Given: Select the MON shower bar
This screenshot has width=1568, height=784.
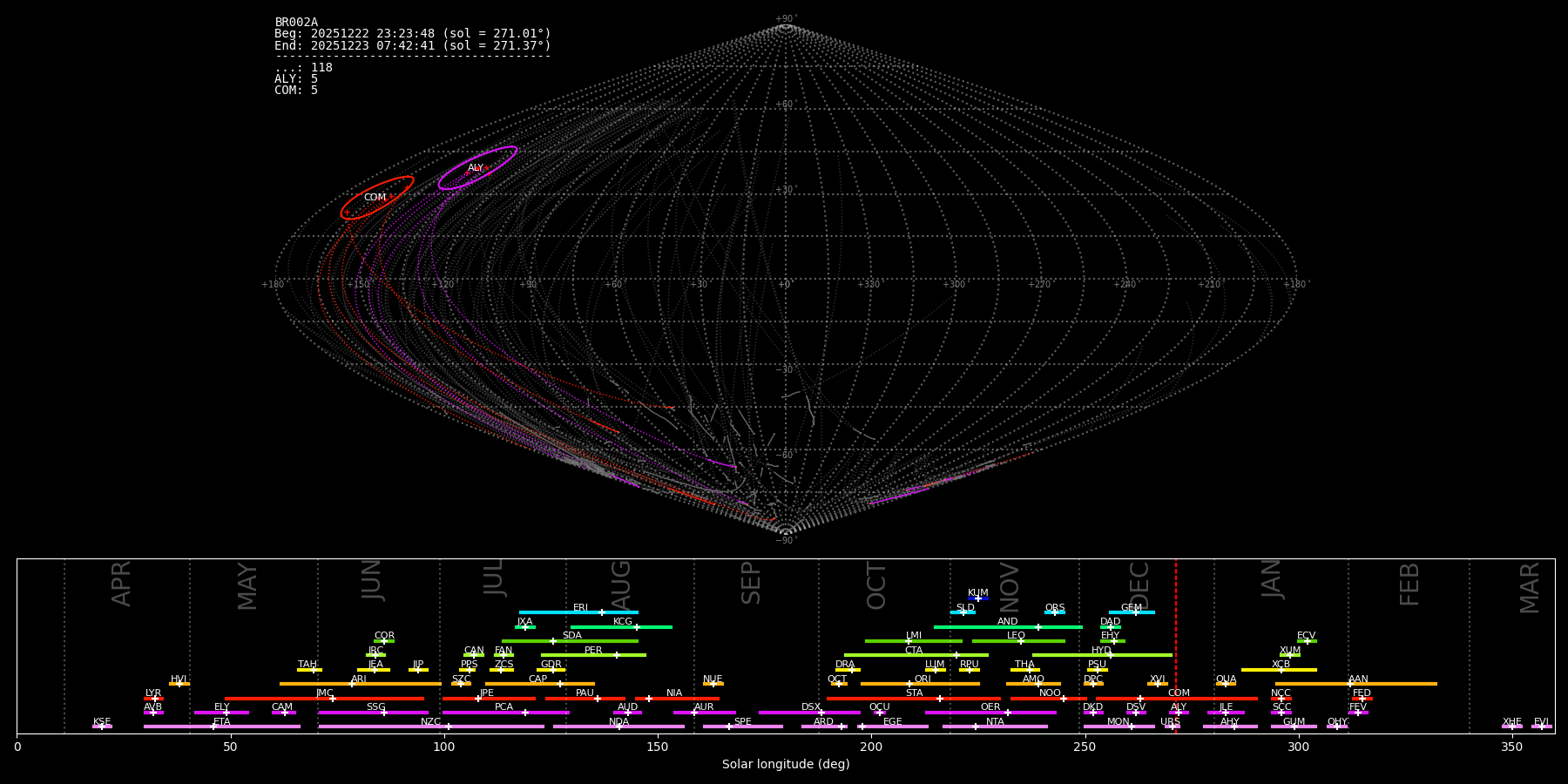Looking at the screenshot, I should coord(1119,727).
